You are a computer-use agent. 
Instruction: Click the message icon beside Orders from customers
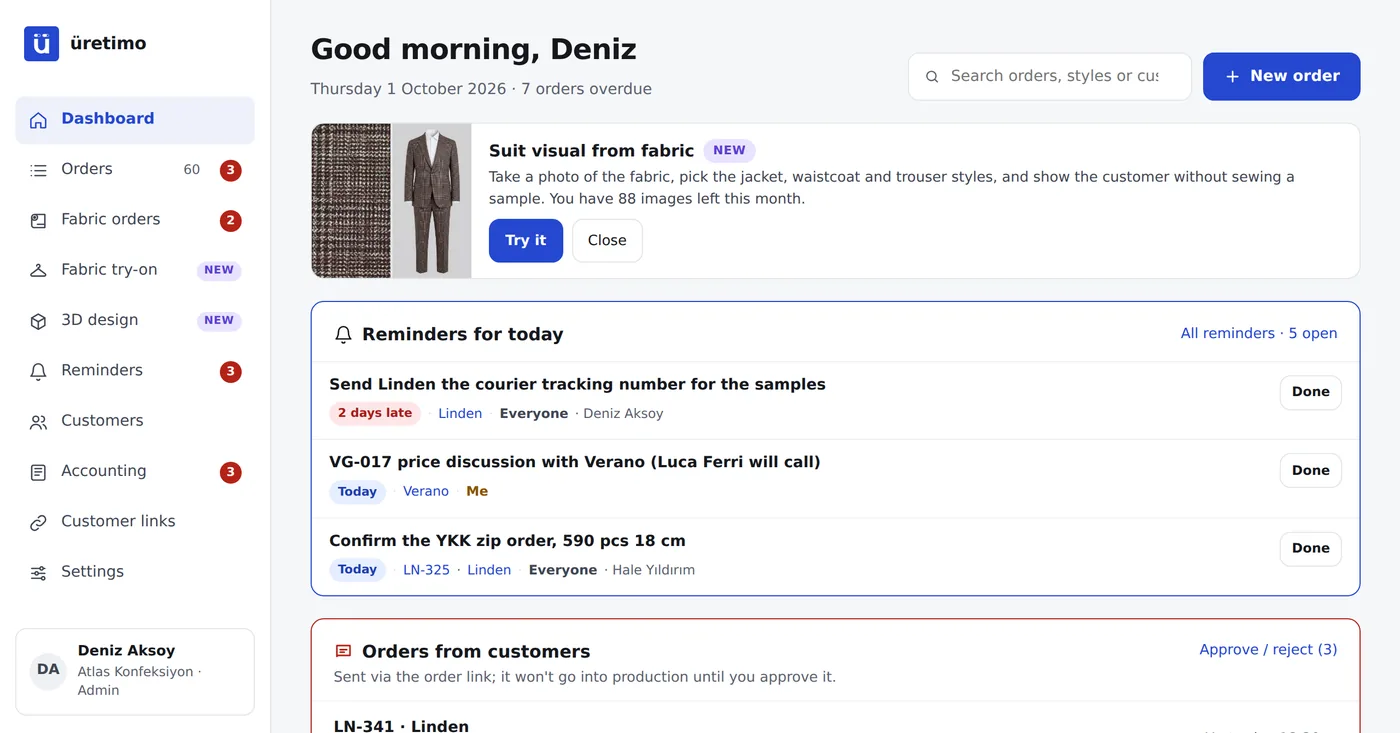pos(343,651)
